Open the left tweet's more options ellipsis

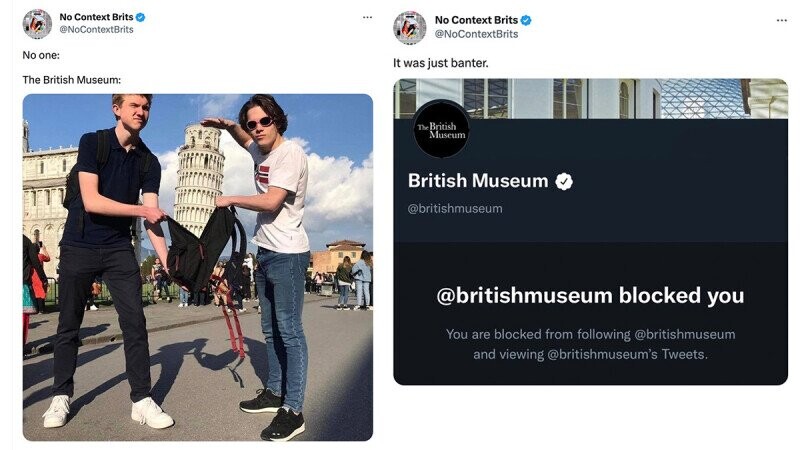point(367,17)
